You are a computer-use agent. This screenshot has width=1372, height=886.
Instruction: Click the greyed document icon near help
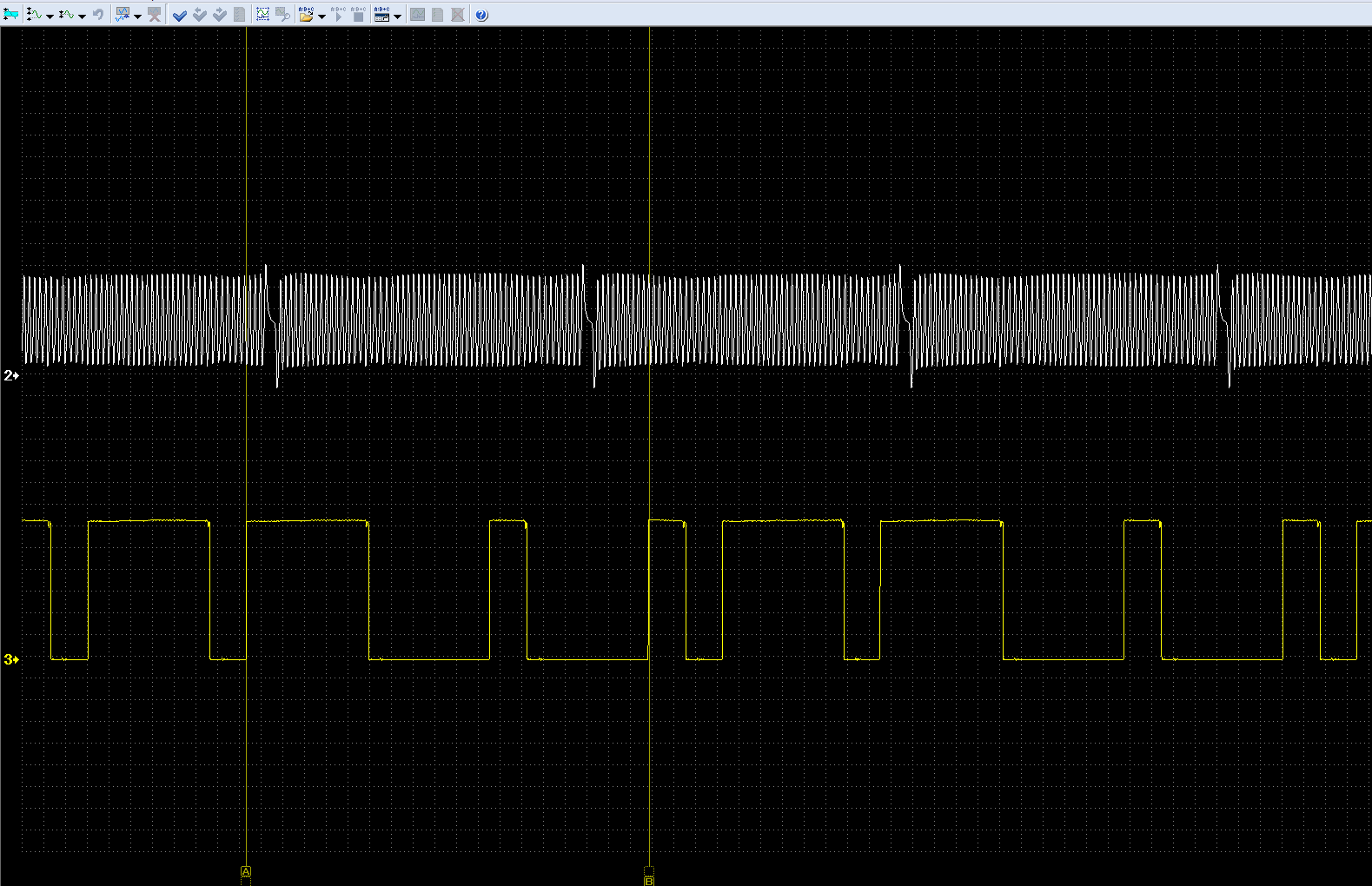pyautogui.click(x=438, y=15)
